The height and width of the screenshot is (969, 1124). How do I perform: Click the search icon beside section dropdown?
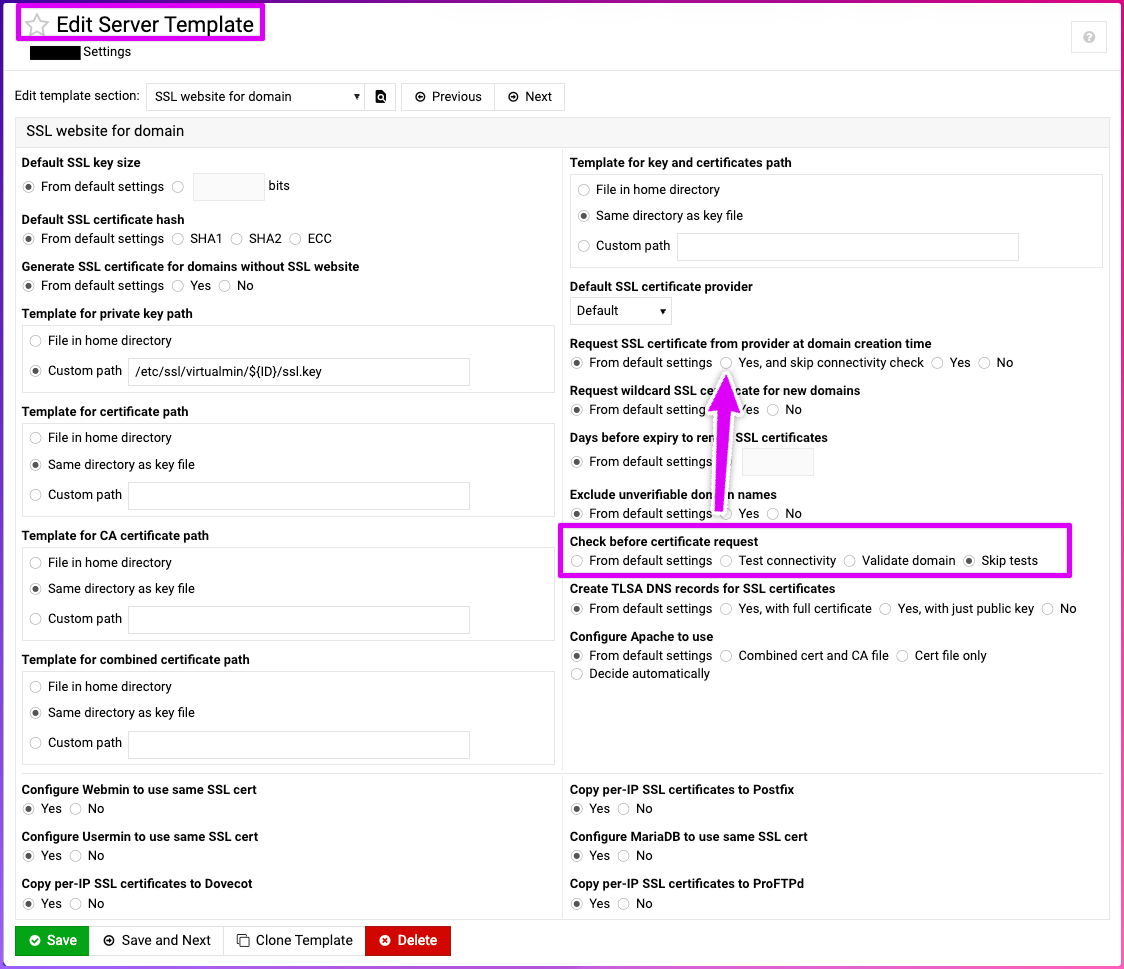[381, 97]
